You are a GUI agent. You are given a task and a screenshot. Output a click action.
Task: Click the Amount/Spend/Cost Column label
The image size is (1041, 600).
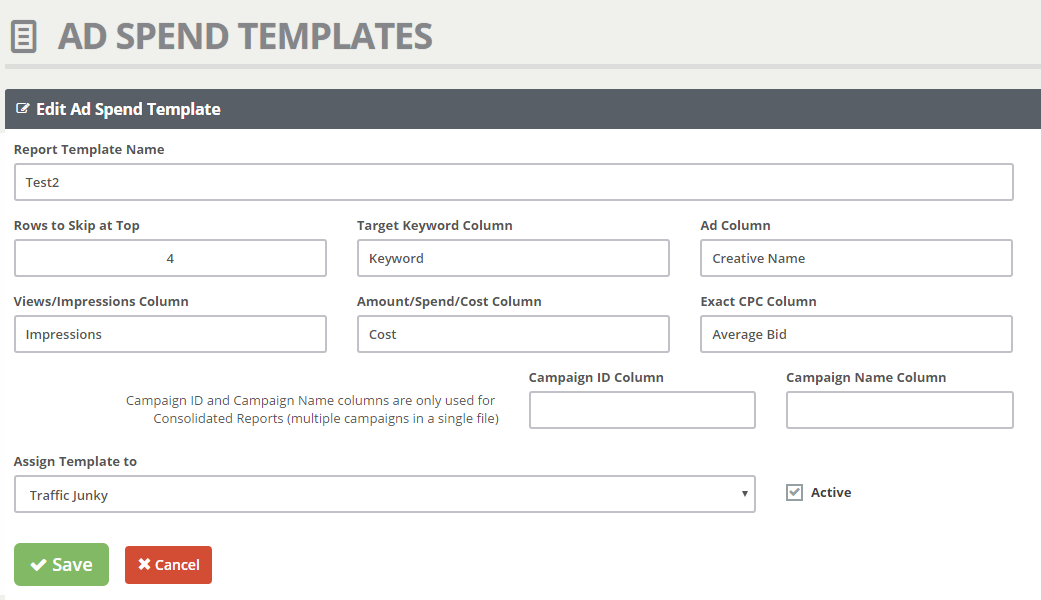449,301
